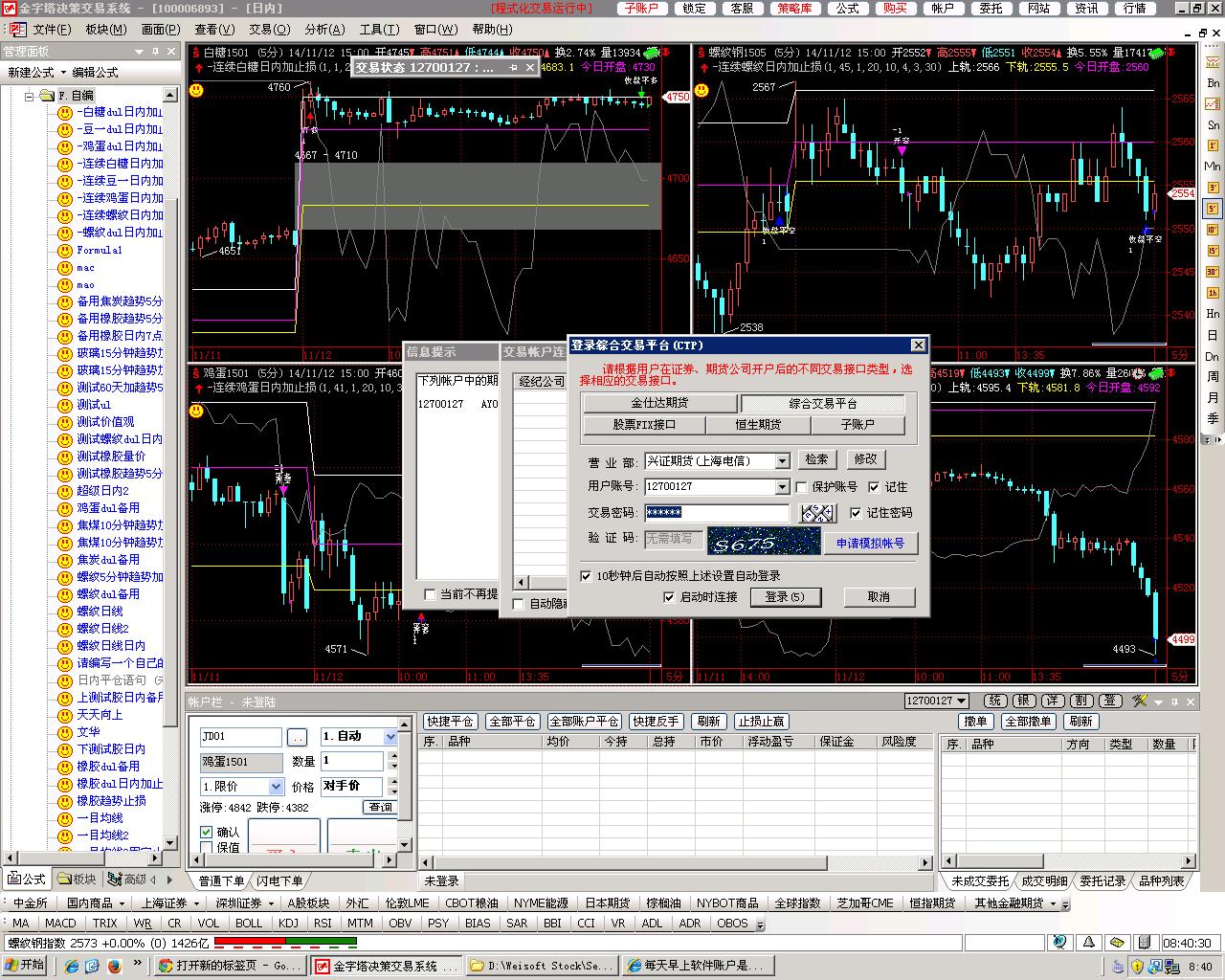Open account 12700127 dropdown in account bar
Image resolution: width=1225 pixels, height=980 pixels.
[x=961, y=702]
